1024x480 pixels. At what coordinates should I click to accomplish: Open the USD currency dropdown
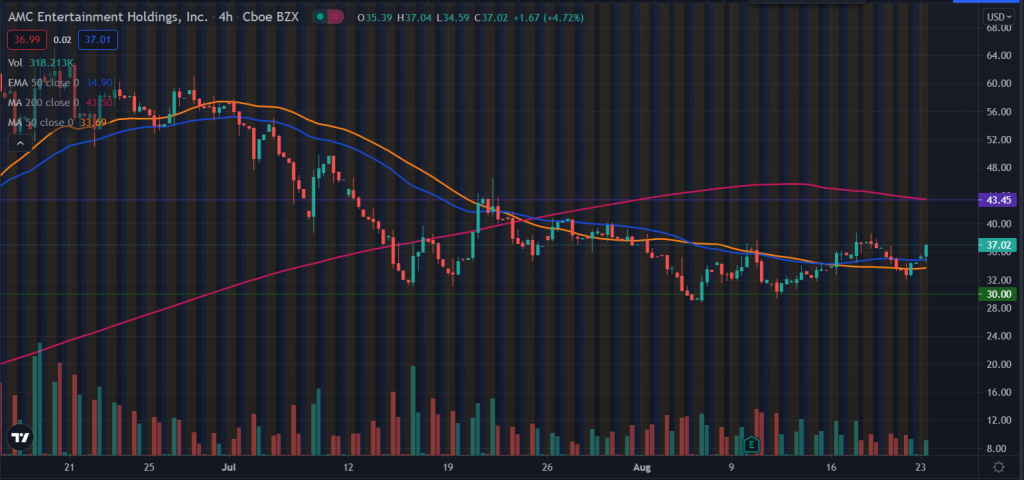999,17
